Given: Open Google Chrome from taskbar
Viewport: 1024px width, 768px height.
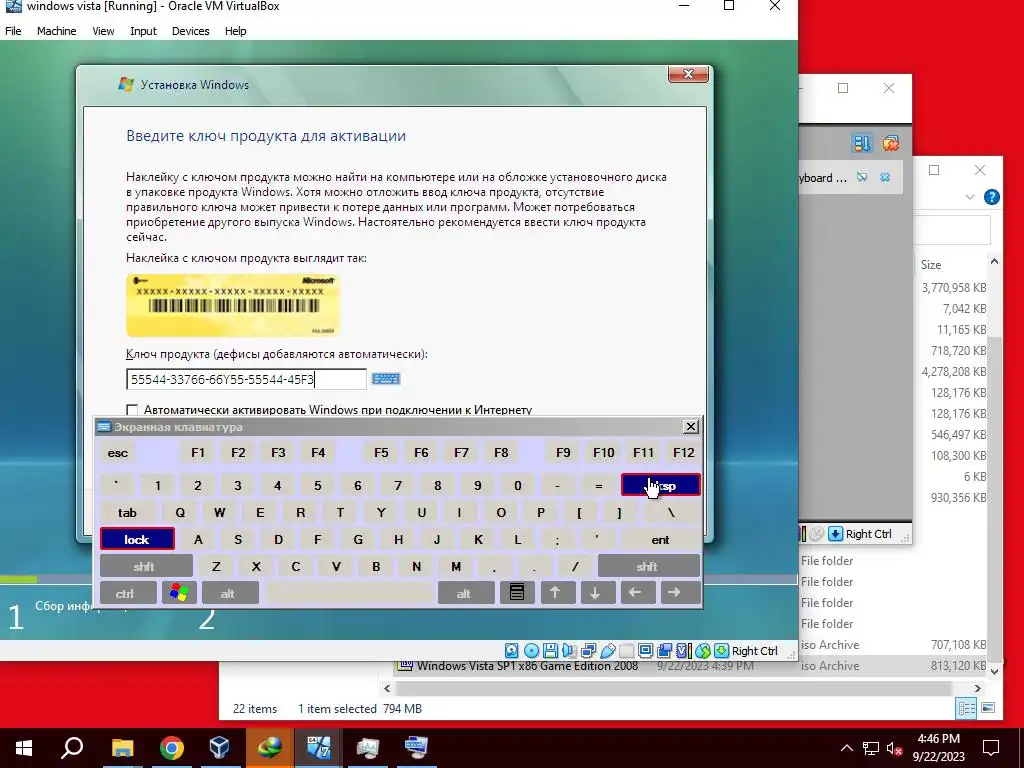Looking at the screenshot, I should tap(172, 747).
